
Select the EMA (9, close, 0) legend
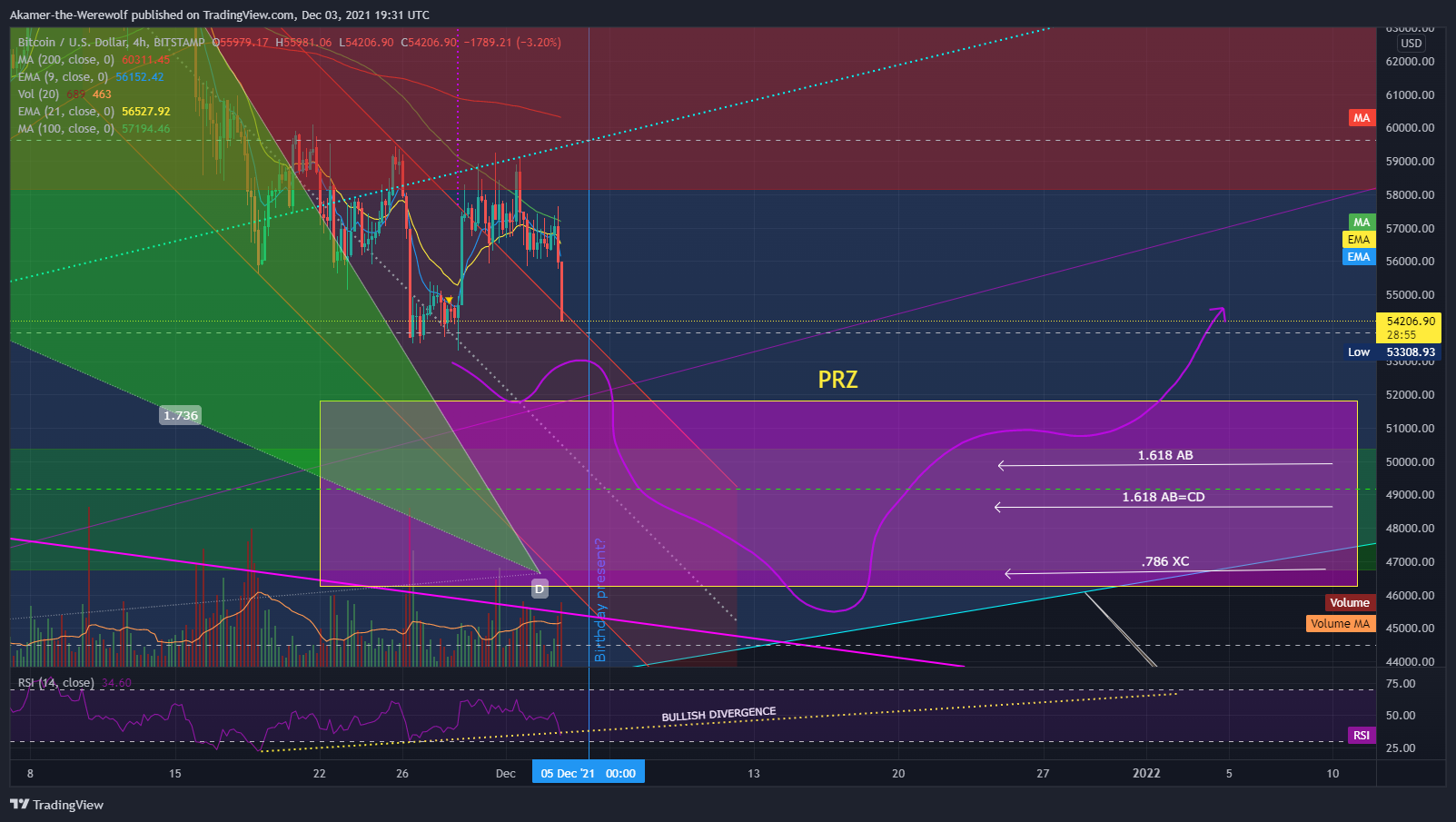[x=63, y=77]
